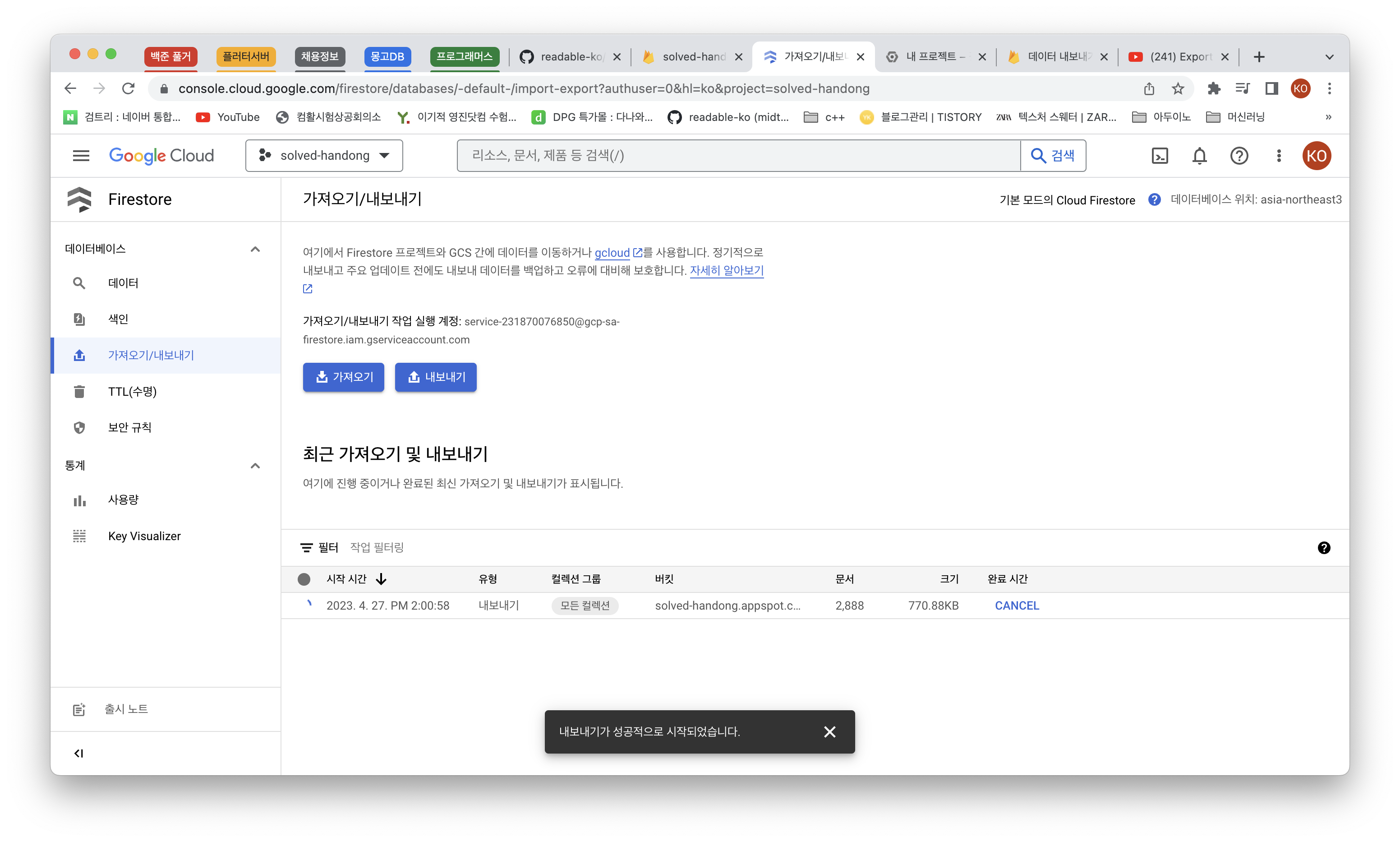The height and width of the screenshot is (842, 1400).
Task: Bookmark this page with the star icon
Action: click(x=1178, y=88)
